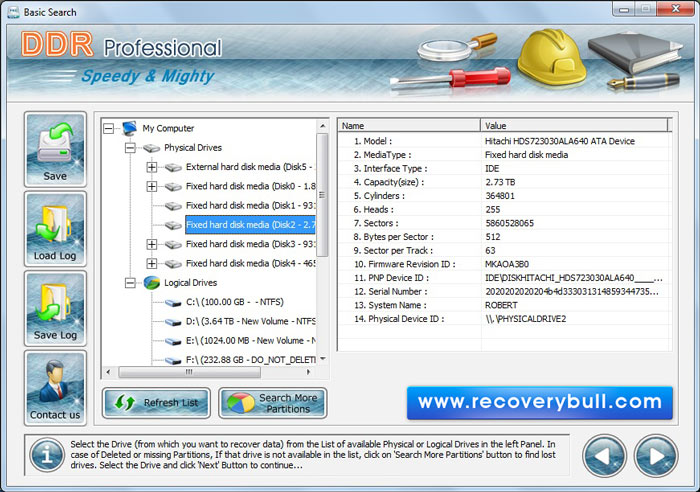Viewport: 700px width, 492px height.
Task: Click Search More Partitions button
Action: click(273, 403)
